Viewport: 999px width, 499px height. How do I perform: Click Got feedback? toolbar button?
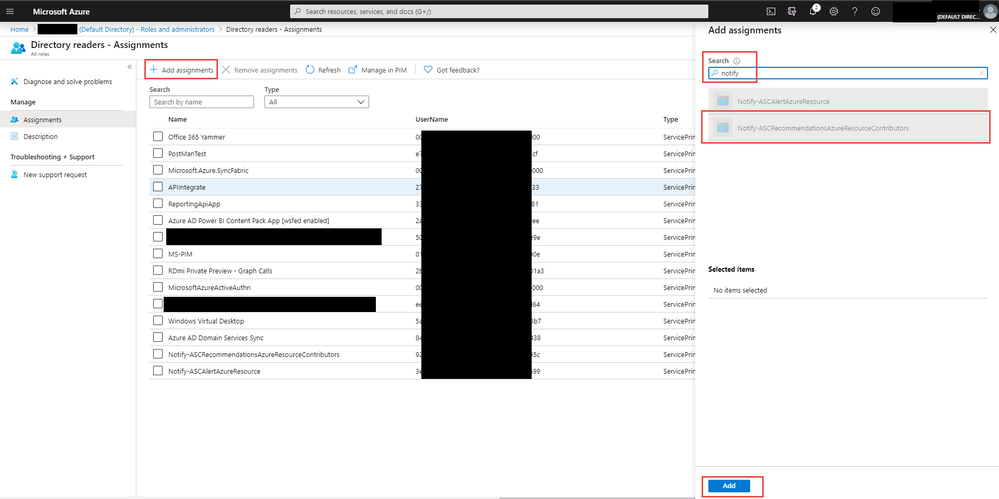[452, 69]
